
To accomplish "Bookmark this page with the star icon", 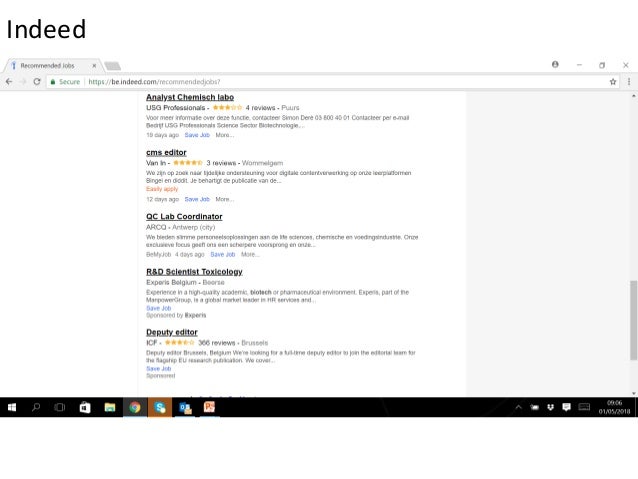I will tap(613, 82).
